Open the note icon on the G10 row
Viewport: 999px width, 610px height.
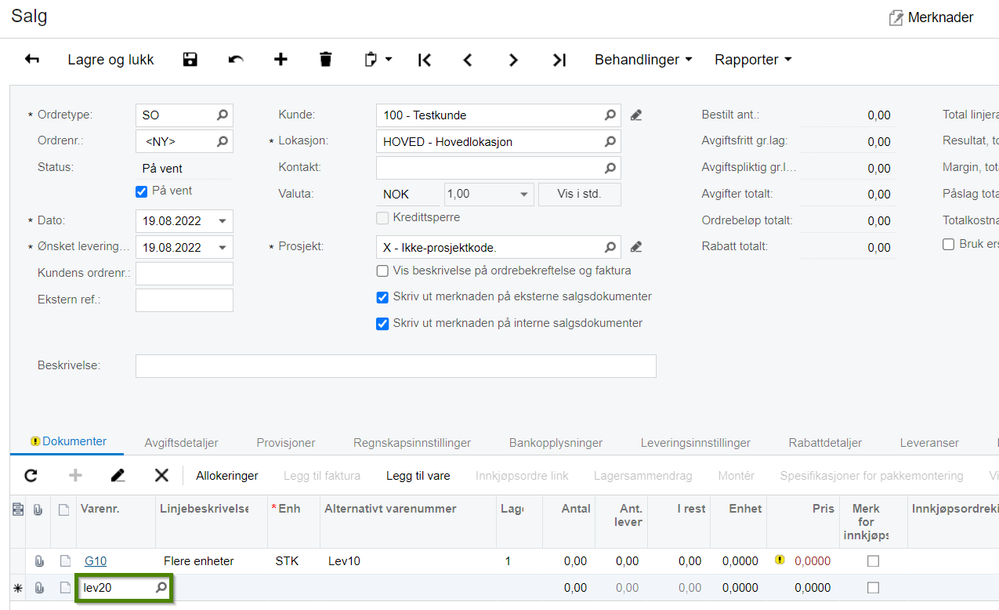point(65,561)
